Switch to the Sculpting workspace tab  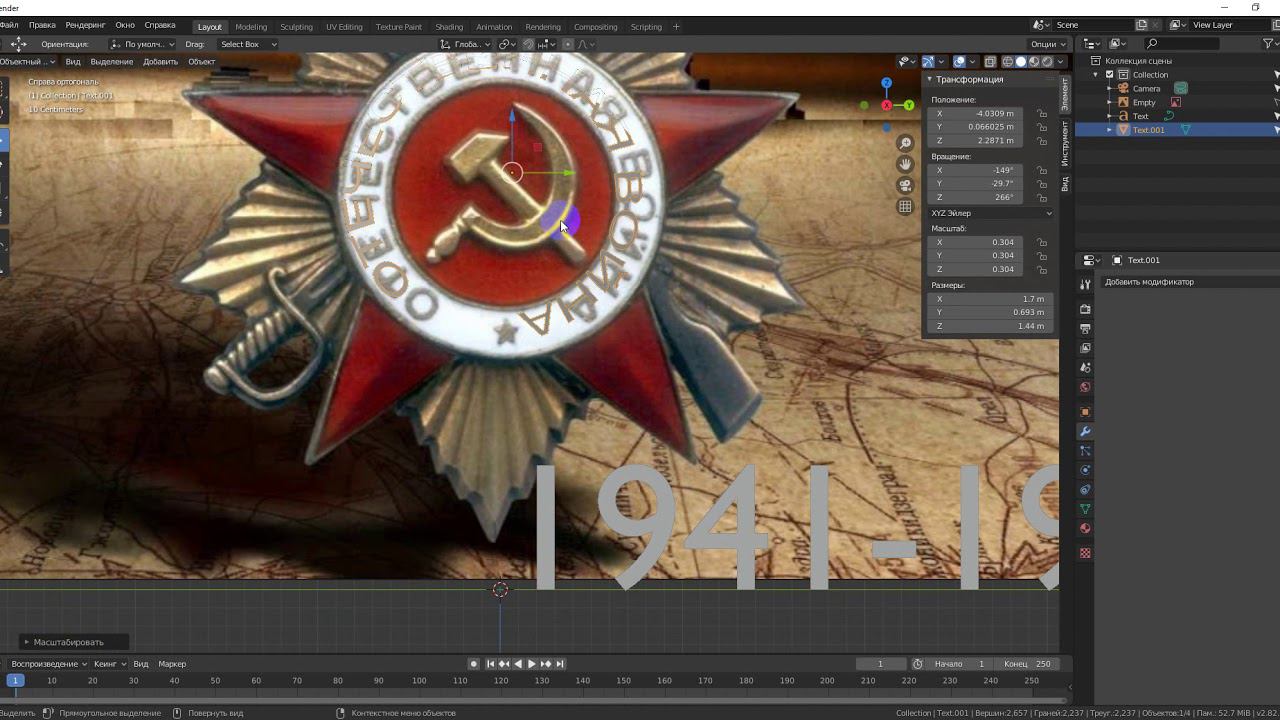(296, 27)
